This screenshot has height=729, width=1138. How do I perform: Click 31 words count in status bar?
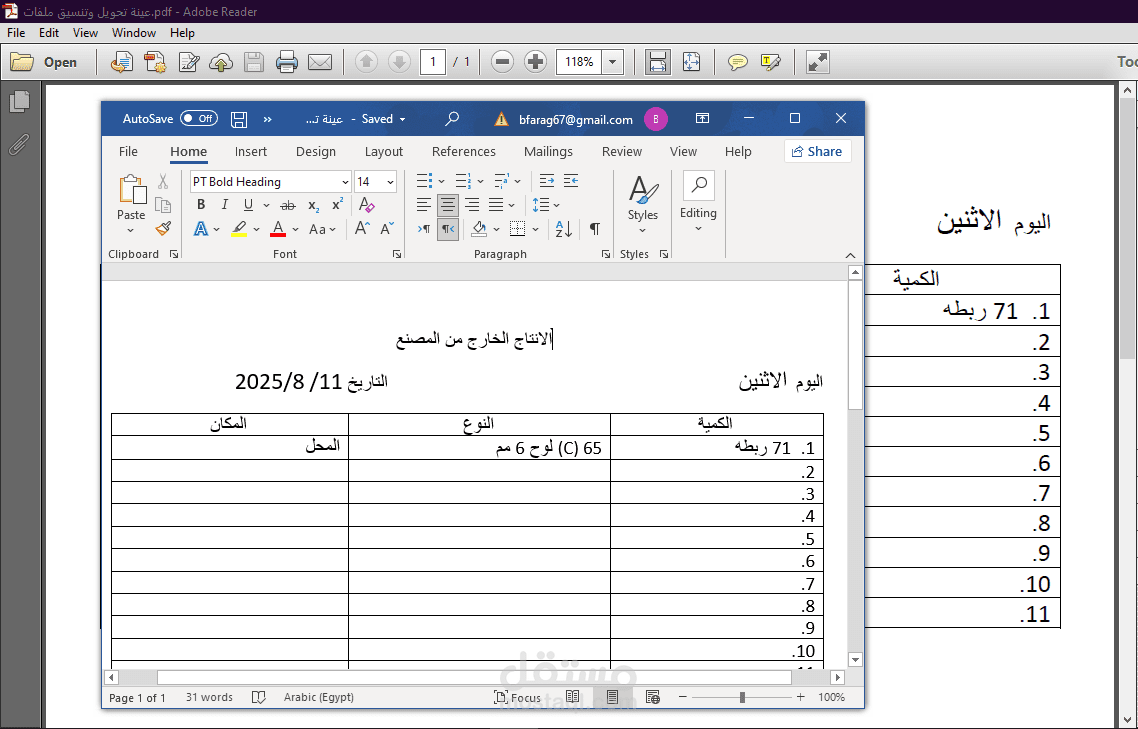[x=209, y=697]
